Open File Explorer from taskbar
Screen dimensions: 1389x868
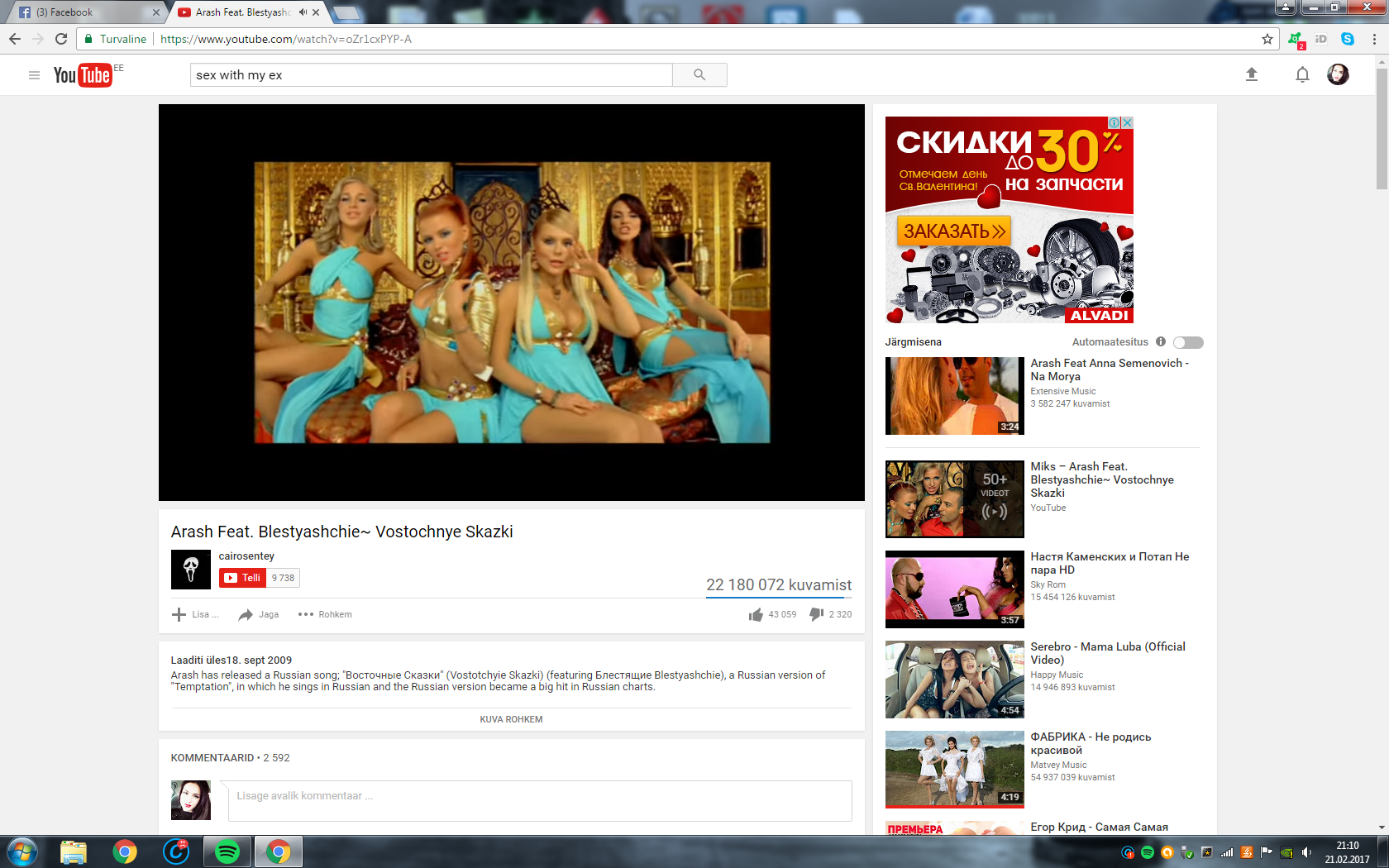[x=74, y=851]
